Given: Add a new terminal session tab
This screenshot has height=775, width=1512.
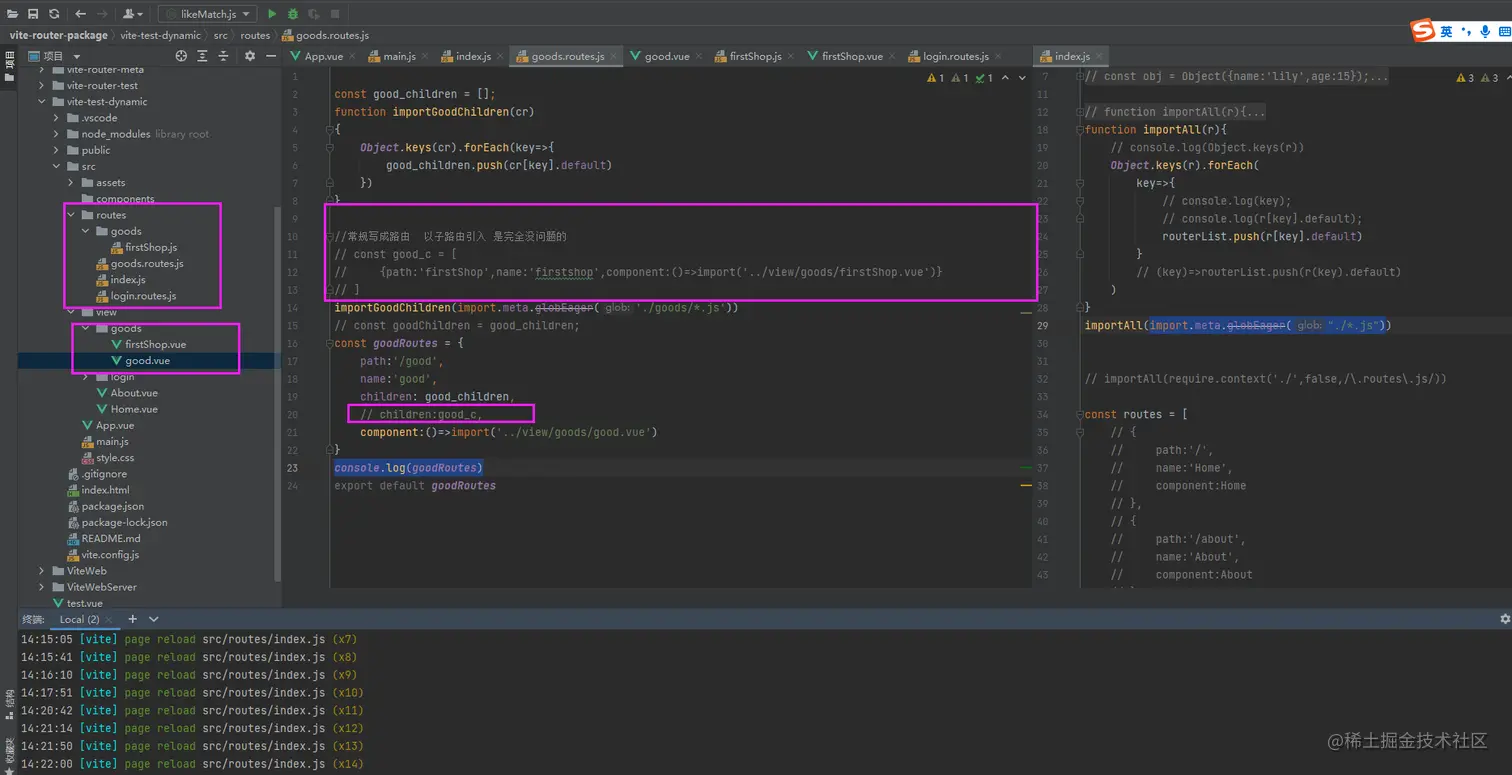Looking at the screenshot, I should [x=132, y=619].
